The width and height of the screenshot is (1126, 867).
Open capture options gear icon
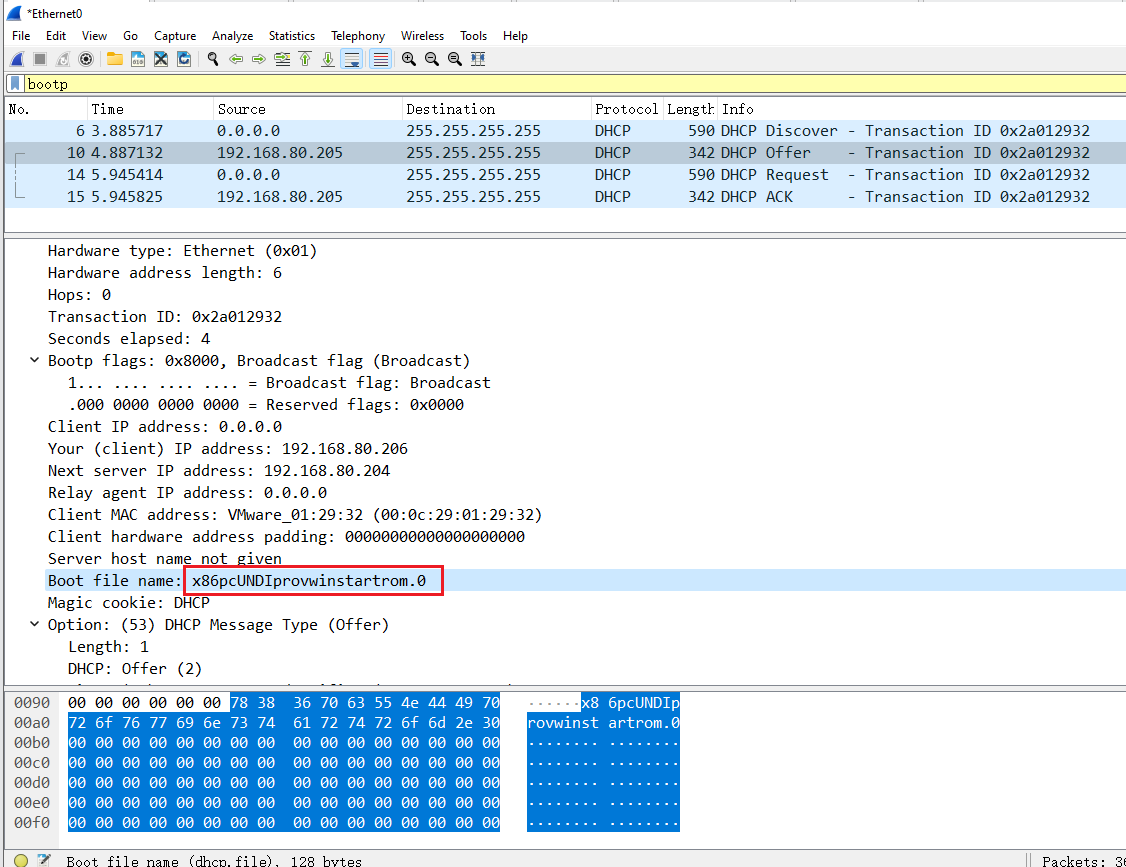coord(86,59)
